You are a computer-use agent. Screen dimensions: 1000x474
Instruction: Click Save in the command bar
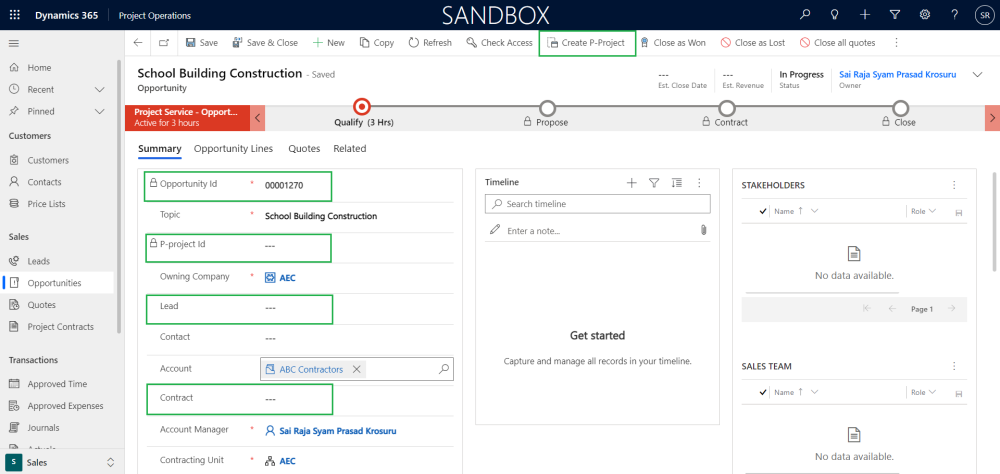[202, 43]
